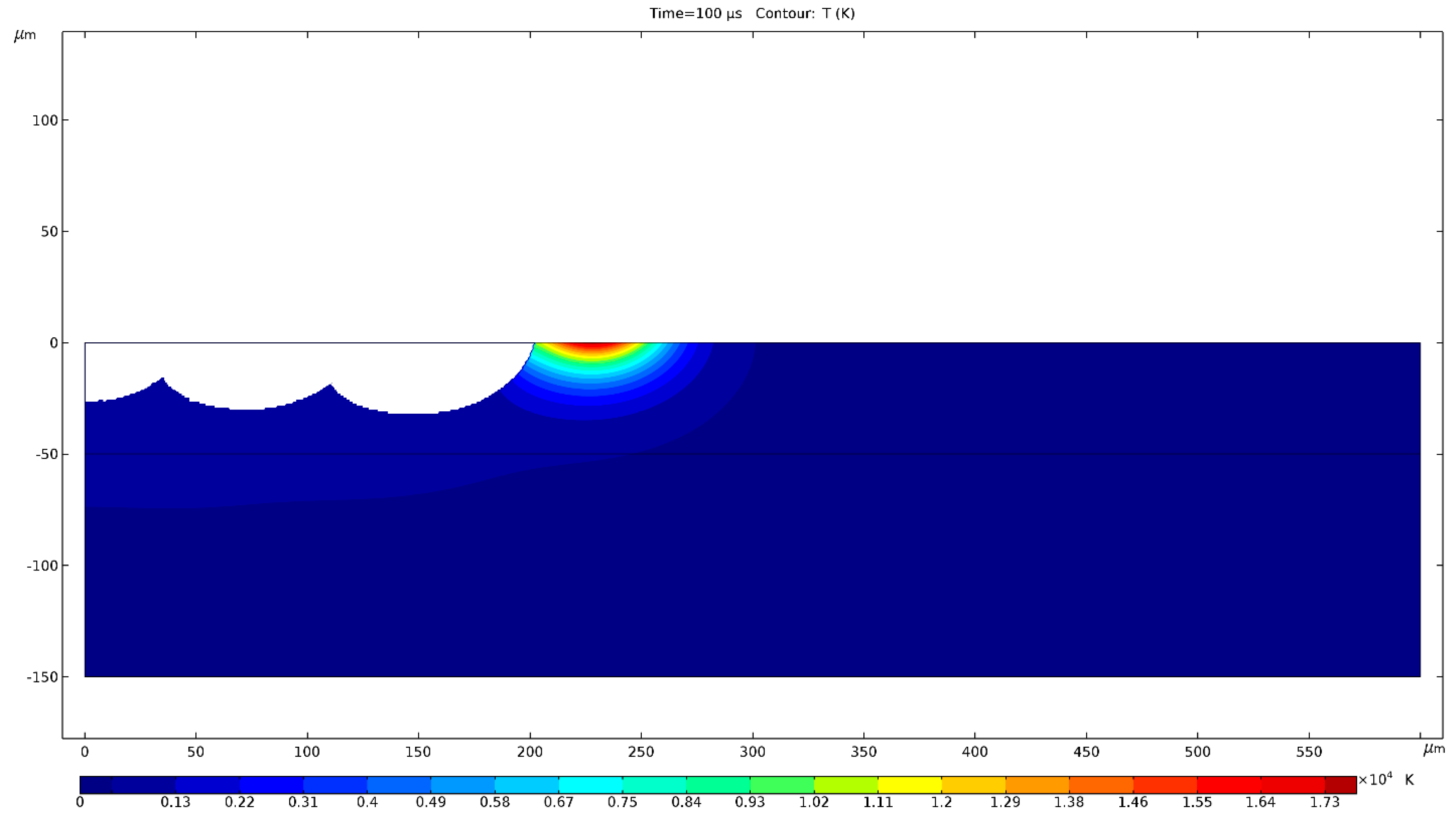Click the dark red legend swatch at far right
Image resolution: width=1456 pixels, height=820 pixels.
pos(1340,785)
